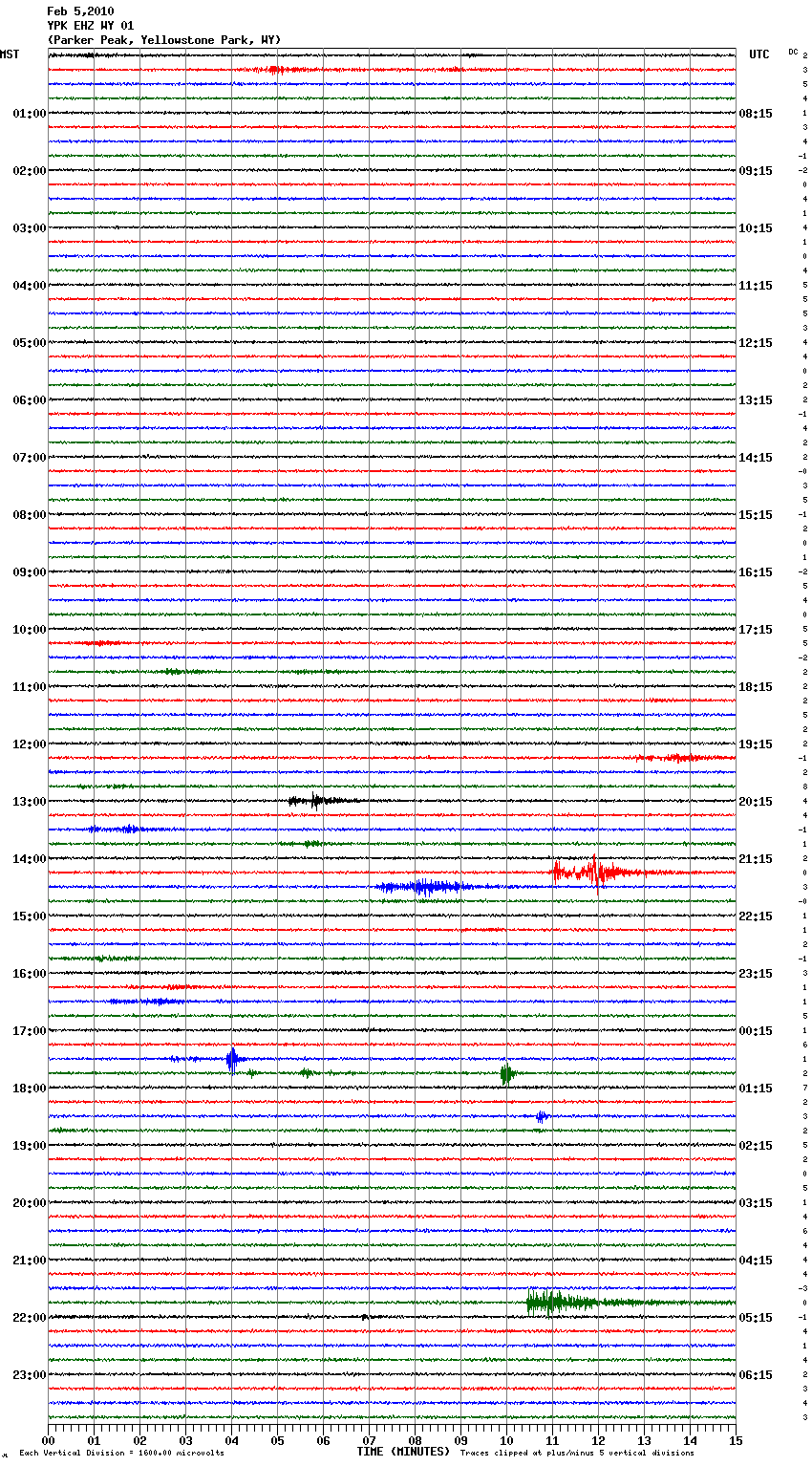Click the '10:00' MST time label
The width and height of the screenshot is (812, 1466).
(x=30, y=630)
